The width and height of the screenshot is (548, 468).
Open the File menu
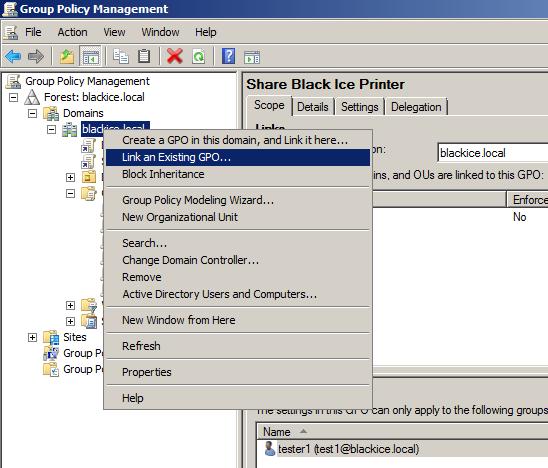33,32
